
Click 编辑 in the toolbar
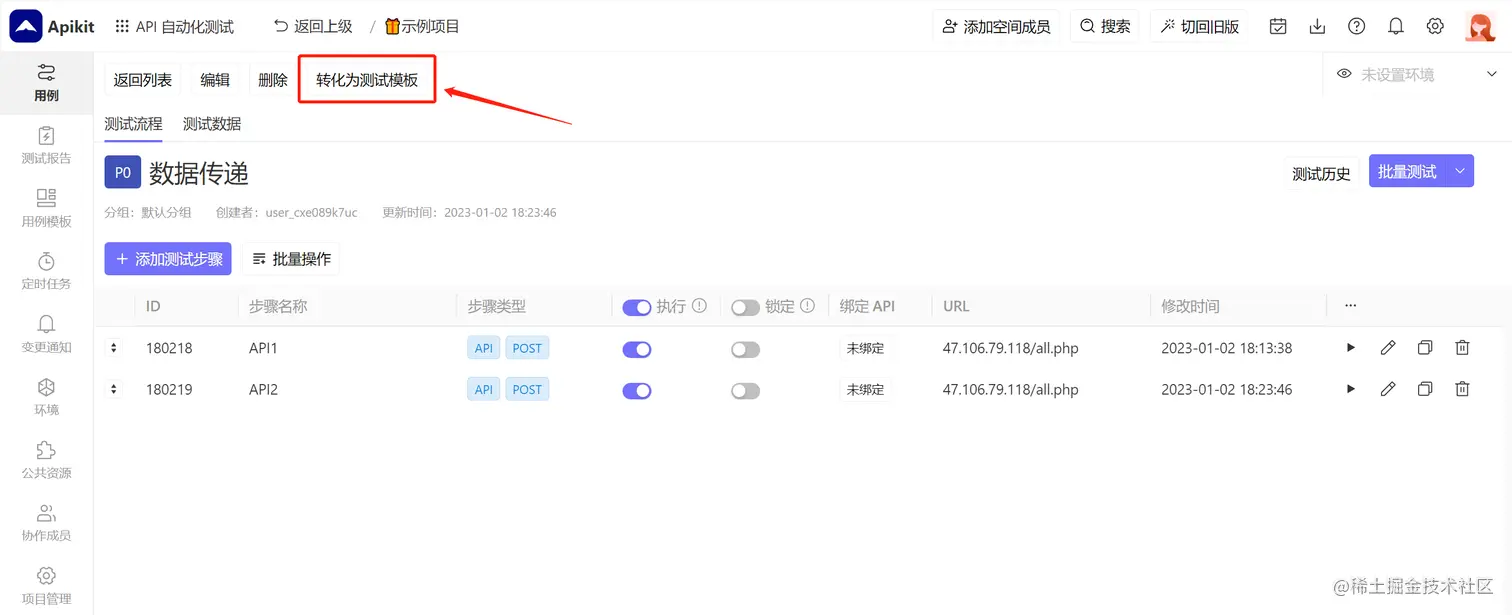click(215, 80)
